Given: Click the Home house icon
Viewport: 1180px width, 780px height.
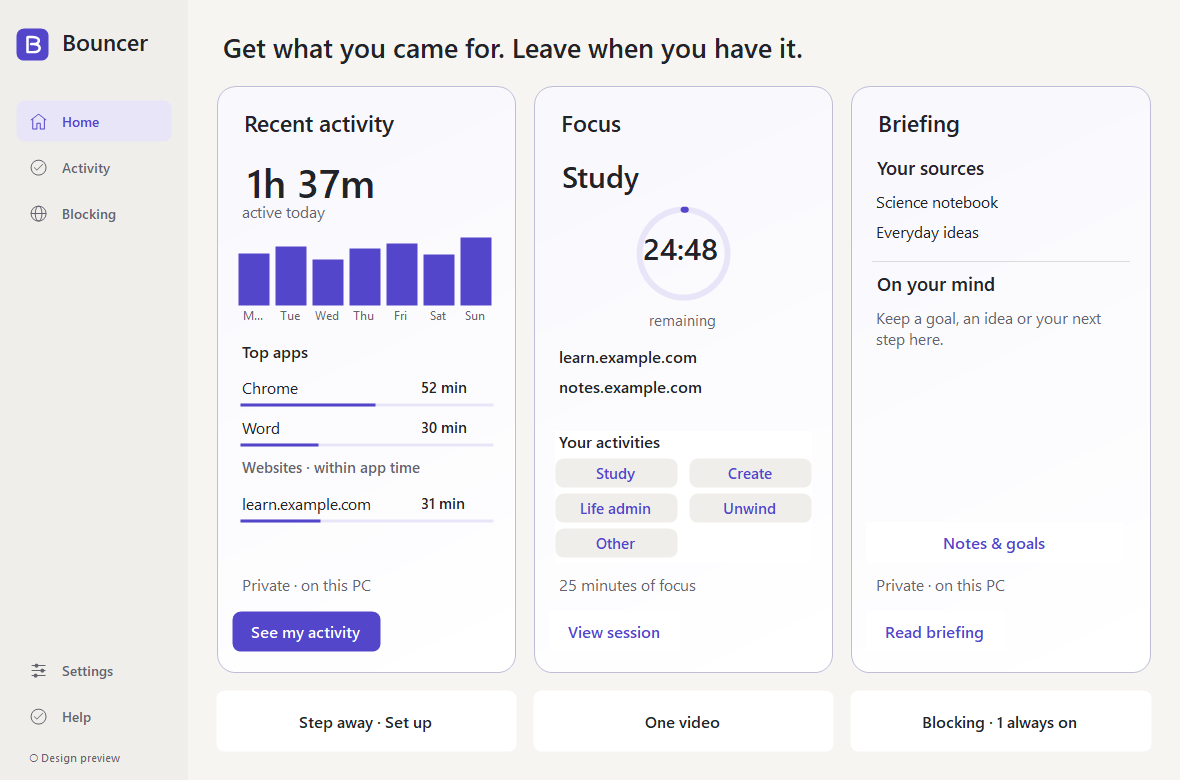Looking at the screenshot, I should 38,122.
